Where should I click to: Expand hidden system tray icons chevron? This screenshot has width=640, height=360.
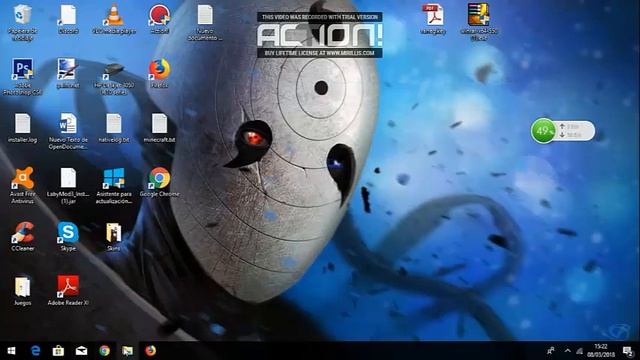[567, 351]
